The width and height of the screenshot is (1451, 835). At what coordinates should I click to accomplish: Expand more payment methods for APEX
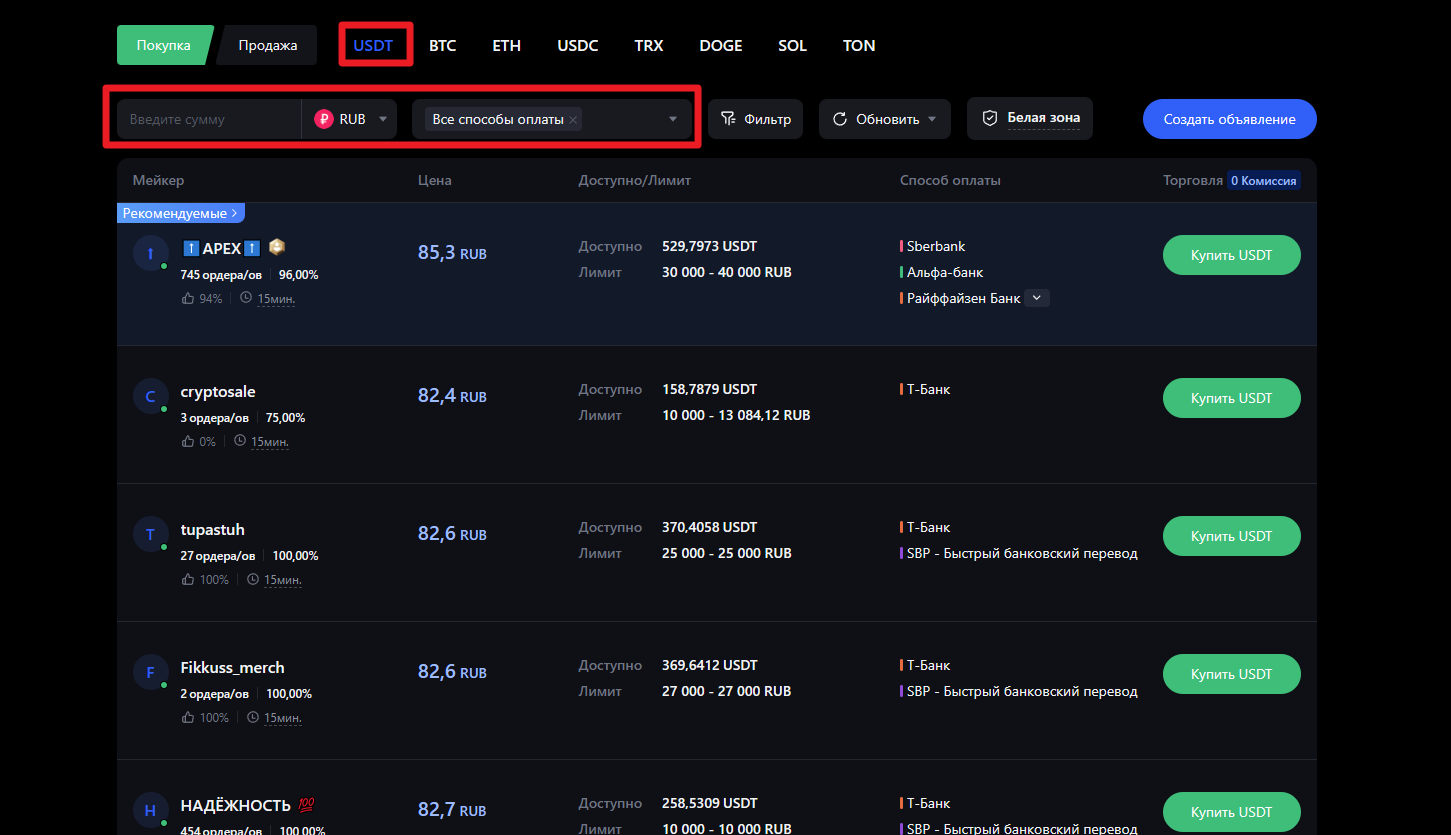pyautogui.click(x=1037, y=298)
